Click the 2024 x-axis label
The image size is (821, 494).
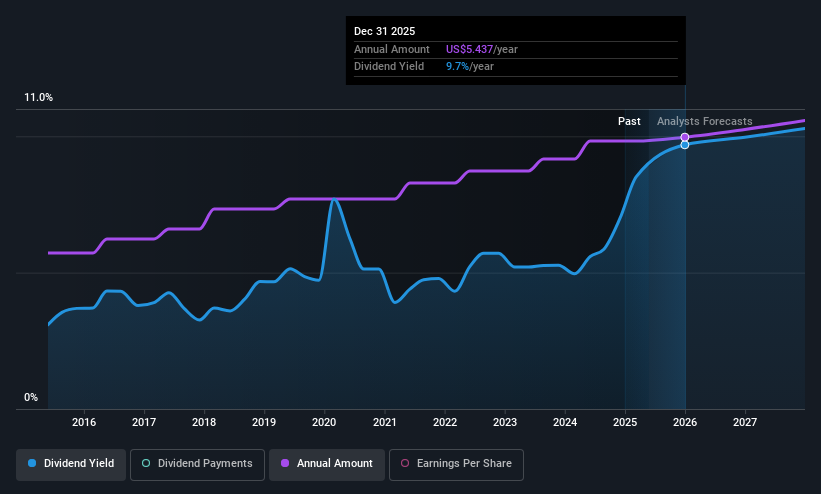pyautogui.click(x=565, y=422)
